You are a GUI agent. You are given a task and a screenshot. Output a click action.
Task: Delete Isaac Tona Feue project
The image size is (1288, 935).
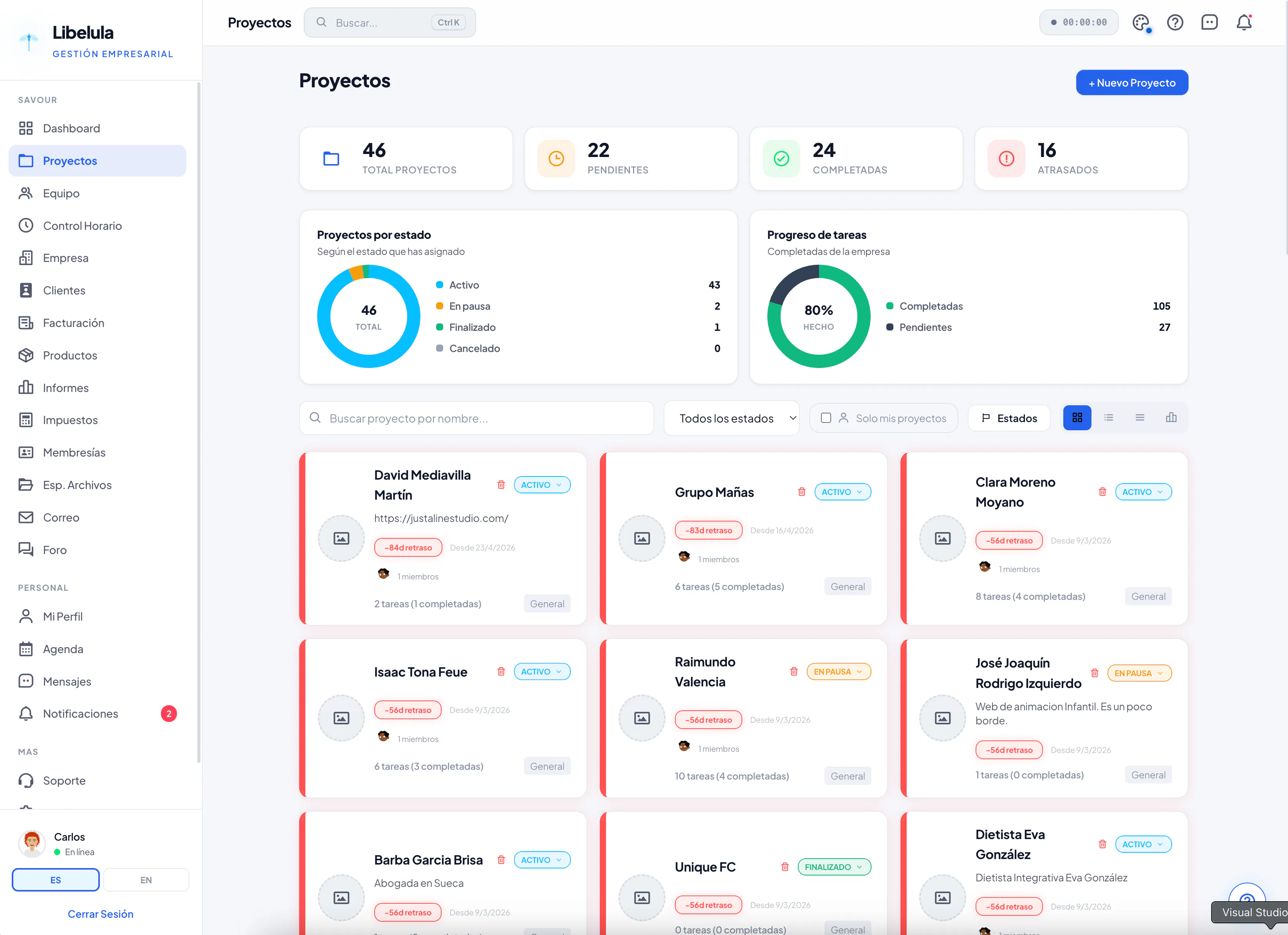[x=501, y=671]
